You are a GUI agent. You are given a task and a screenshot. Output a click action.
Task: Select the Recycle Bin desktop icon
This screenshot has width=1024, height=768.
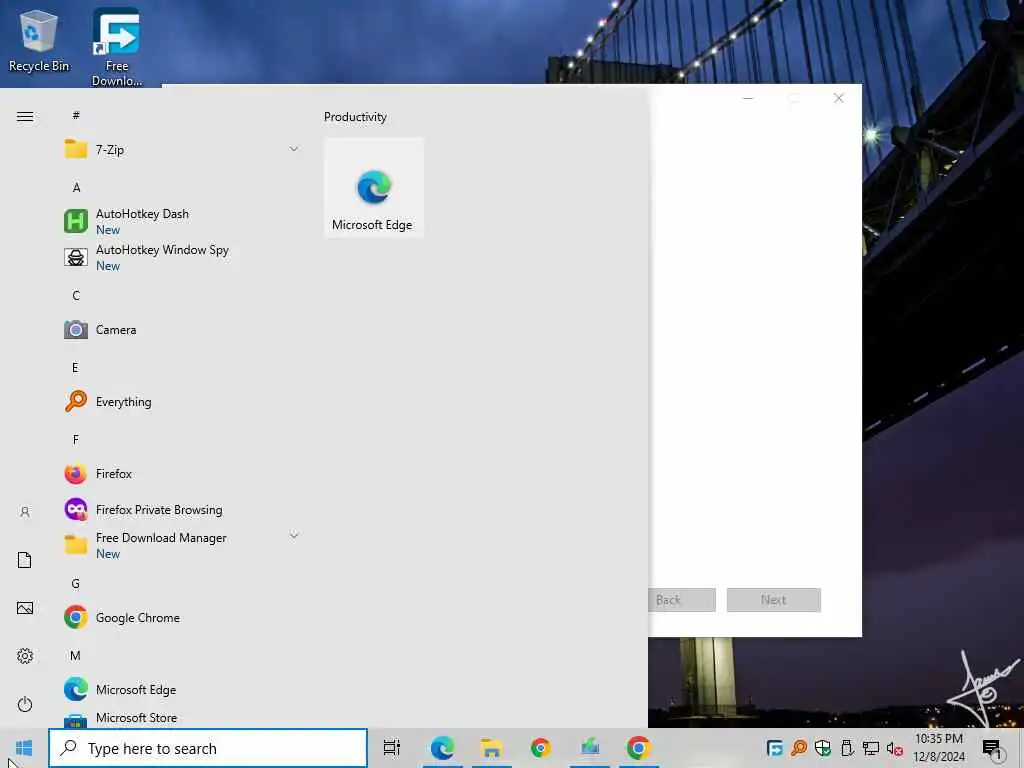39,40
